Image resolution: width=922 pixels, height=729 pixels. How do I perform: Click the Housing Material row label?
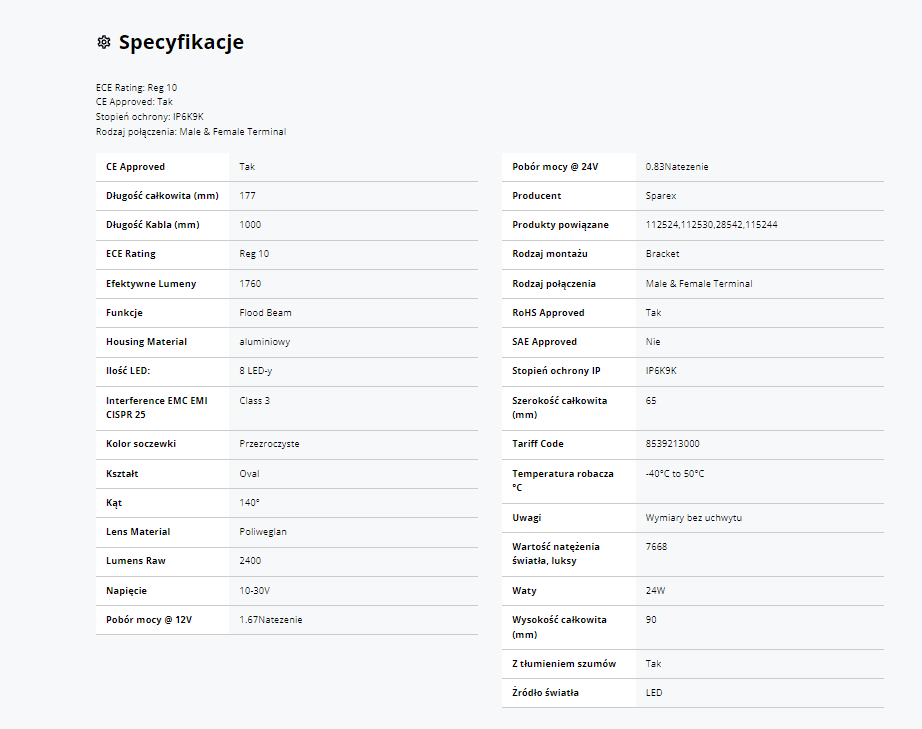click(146, 342)
